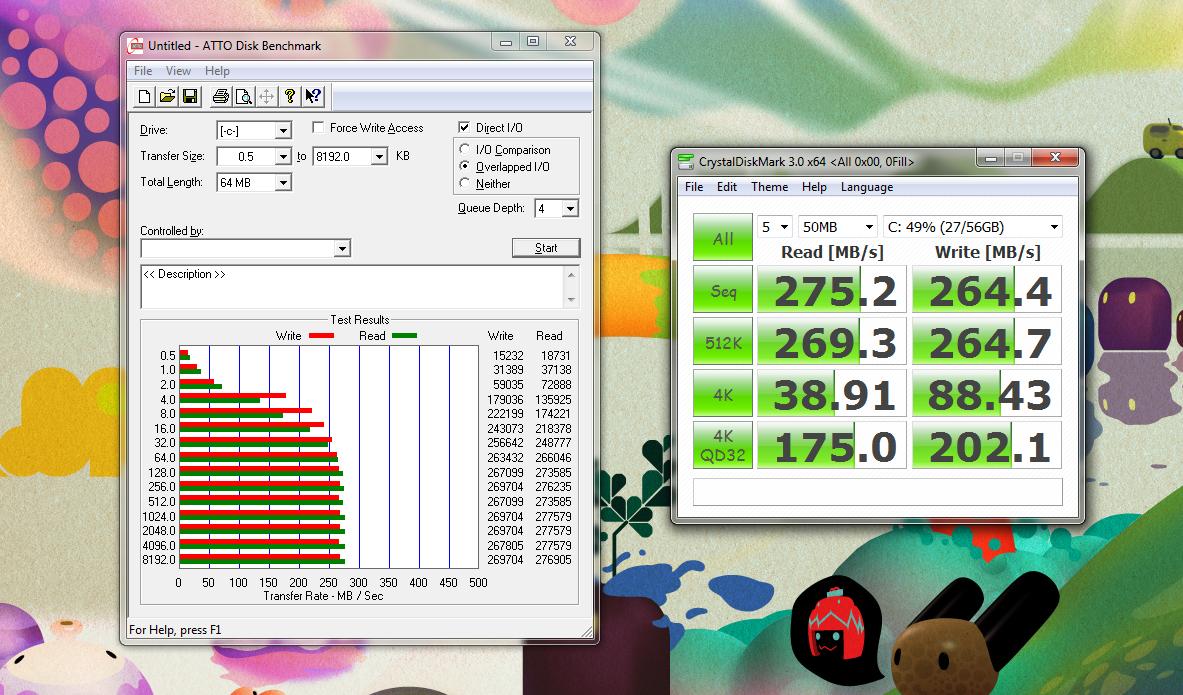Click the 'For Help, press F1' status text

175,630
